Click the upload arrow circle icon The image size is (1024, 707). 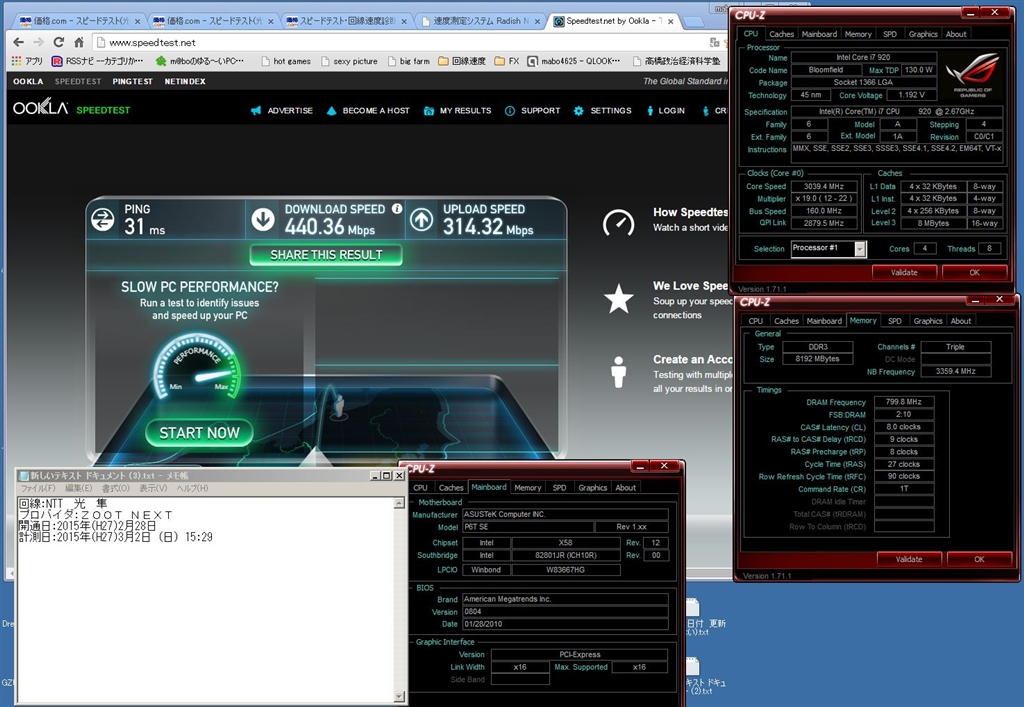(x=422, y=219)
